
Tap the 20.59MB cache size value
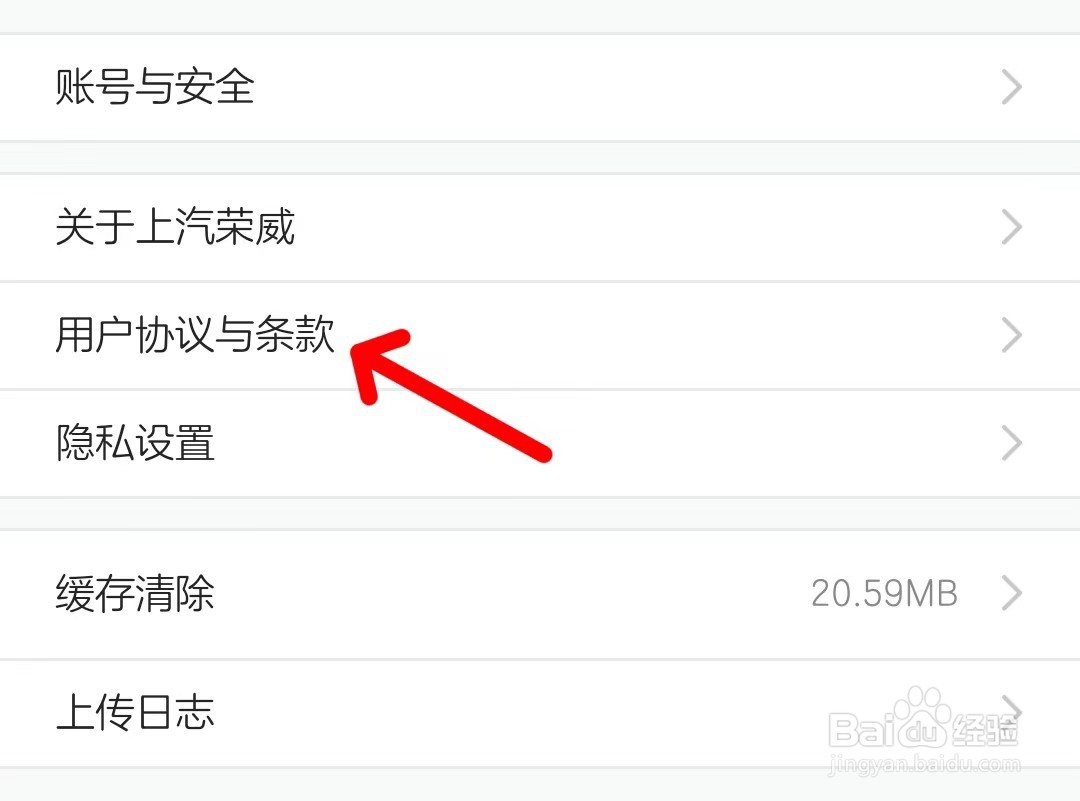coord(884,593)
